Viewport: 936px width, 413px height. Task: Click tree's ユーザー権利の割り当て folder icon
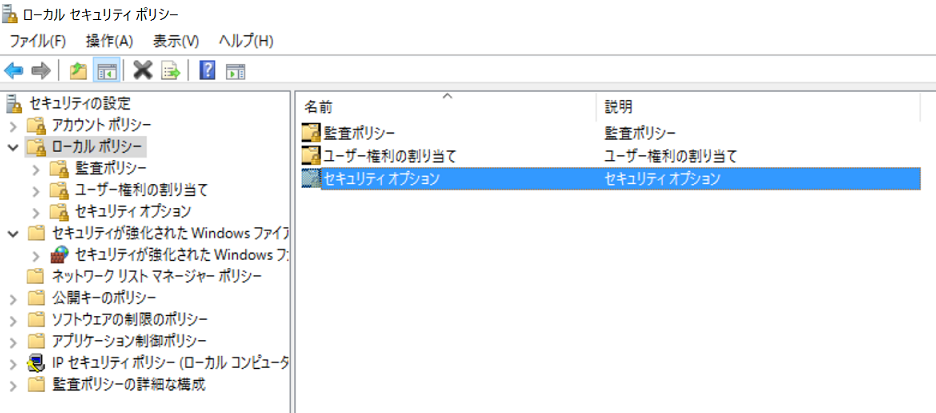(x=60, y=190)
